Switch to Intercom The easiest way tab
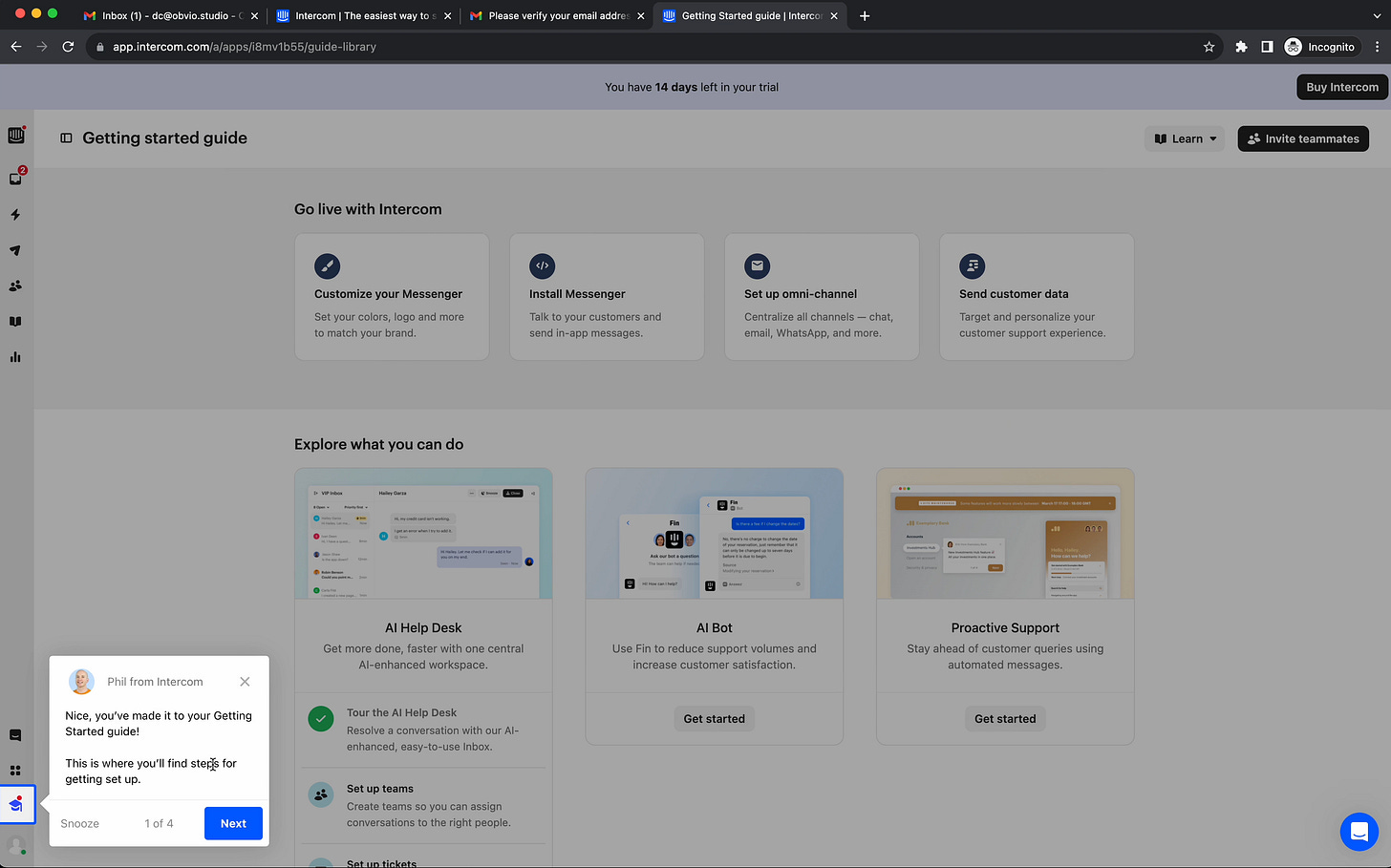The width and height of the screenshot is (1391, 868). pos(362,16)
